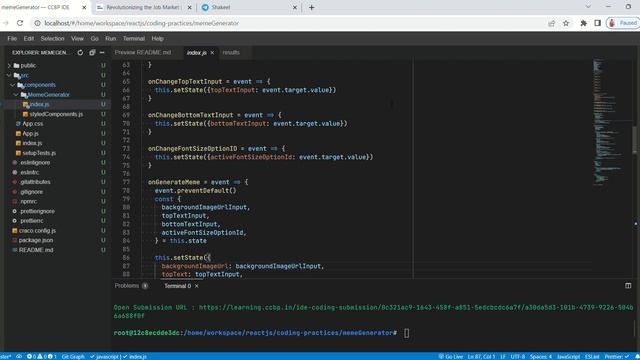Click the editor vertical scrollbar
The width and height of the screenshot is (640, 360).
tap(635, 141)
